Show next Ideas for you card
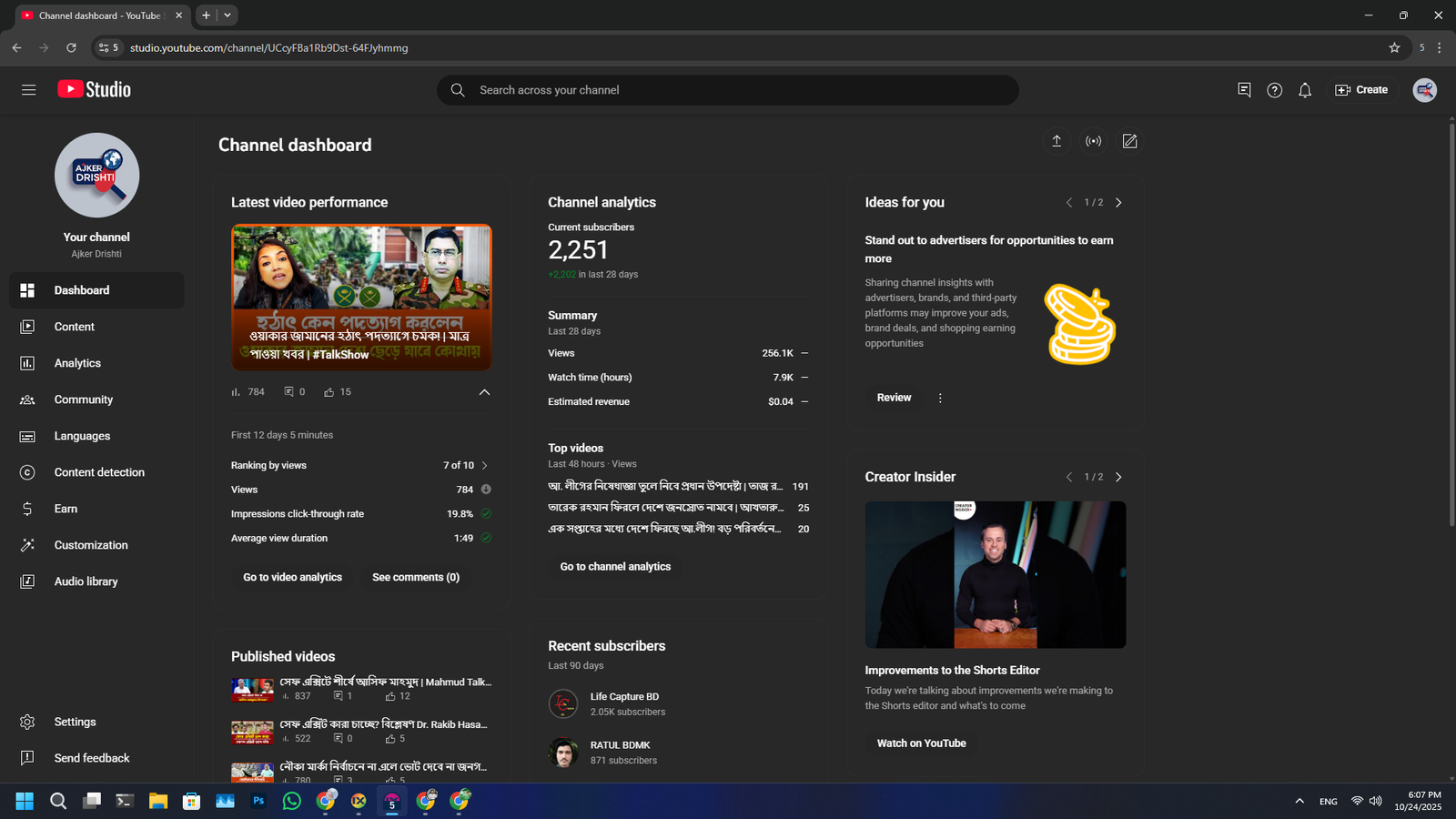Screen dimensions: 1456x819 1118,203
